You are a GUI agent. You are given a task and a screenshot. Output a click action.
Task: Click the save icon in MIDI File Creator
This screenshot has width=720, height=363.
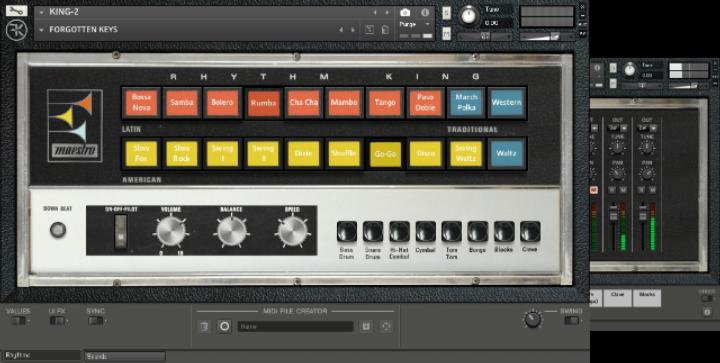pyautogui.click(x=366, y=326)
